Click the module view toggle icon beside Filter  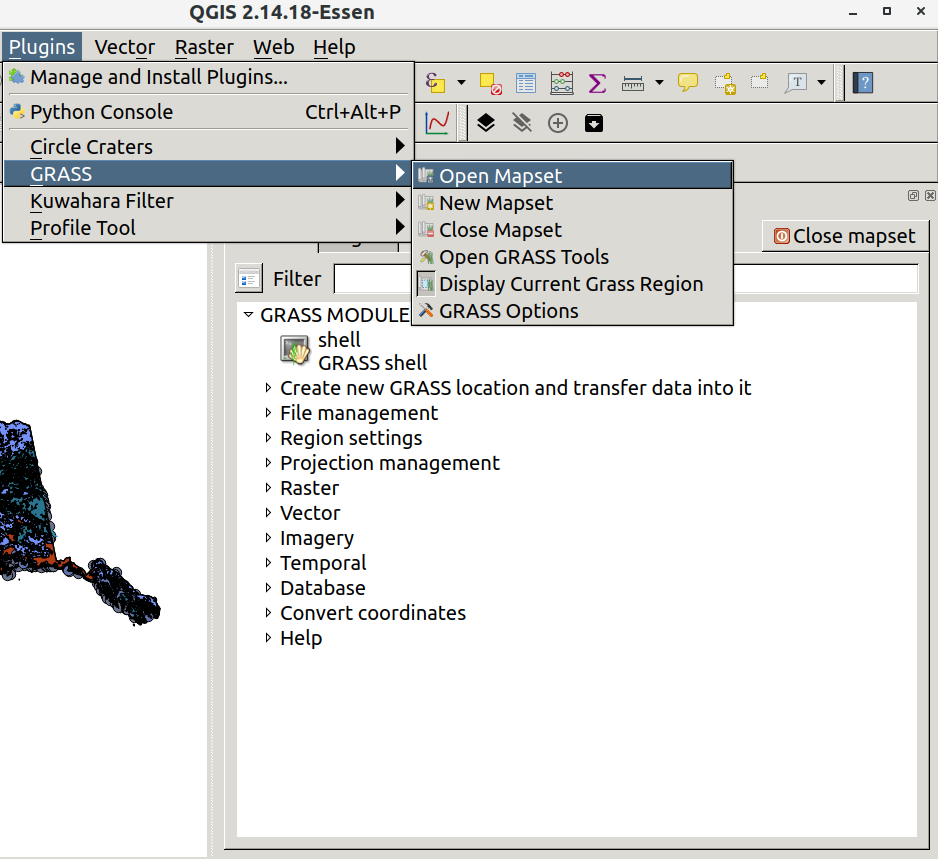click(x=249, y=279)
